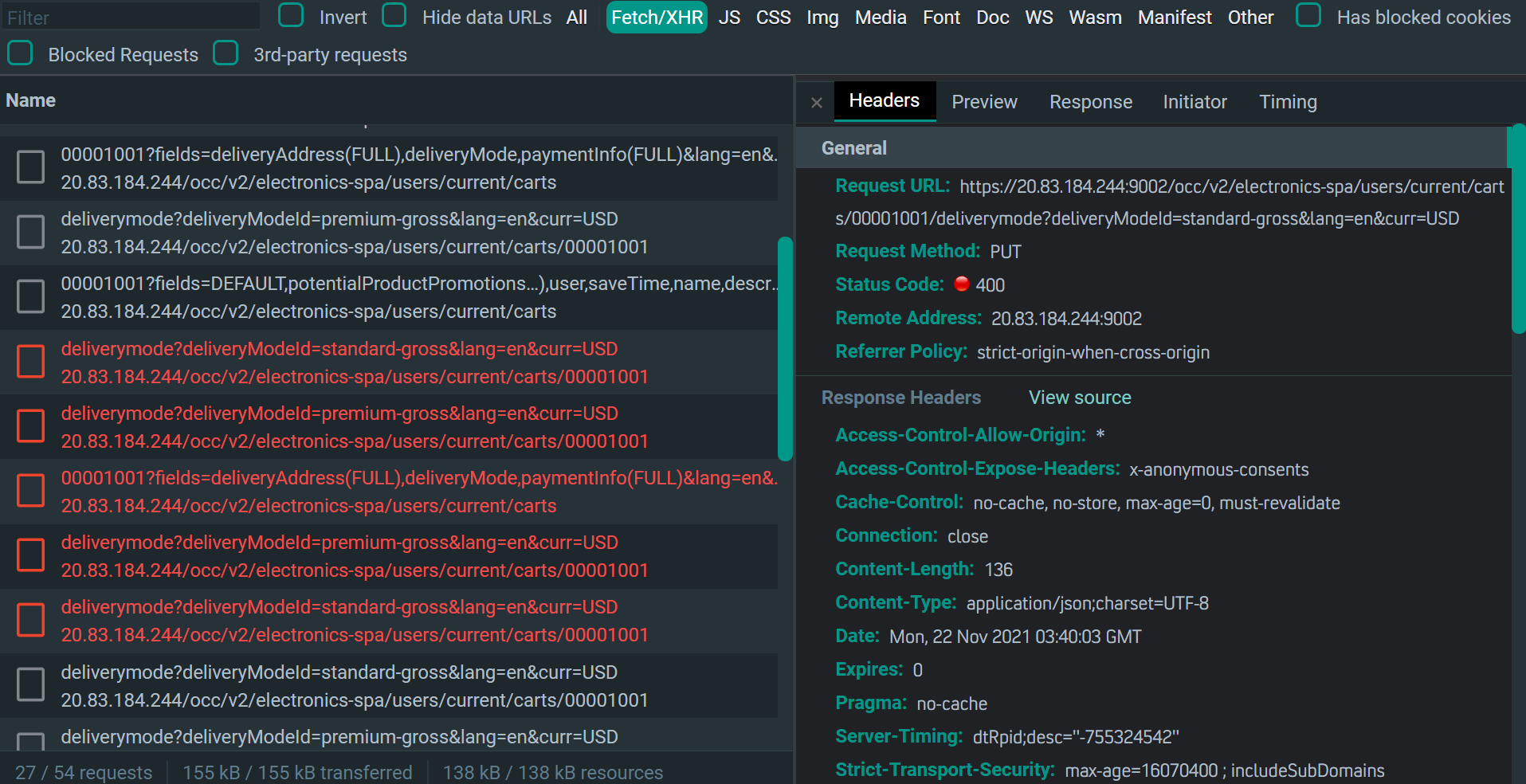Select the JS resource filter

(728, 17)
